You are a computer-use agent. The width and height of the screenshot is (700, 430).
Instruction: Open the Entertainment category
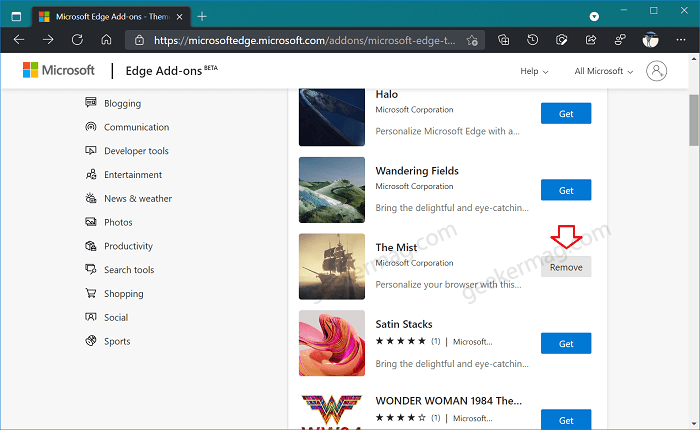click(133, 175)
